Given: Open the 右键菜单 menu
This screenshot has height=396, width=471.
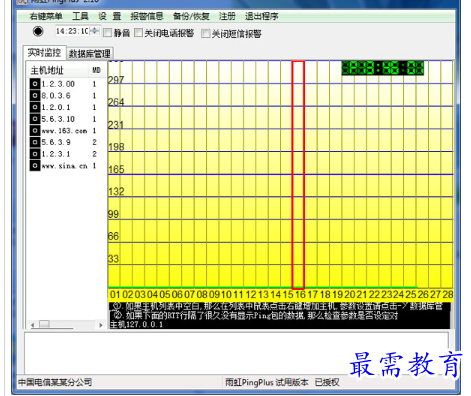Looking at the screenshot, I should (46, 16).
